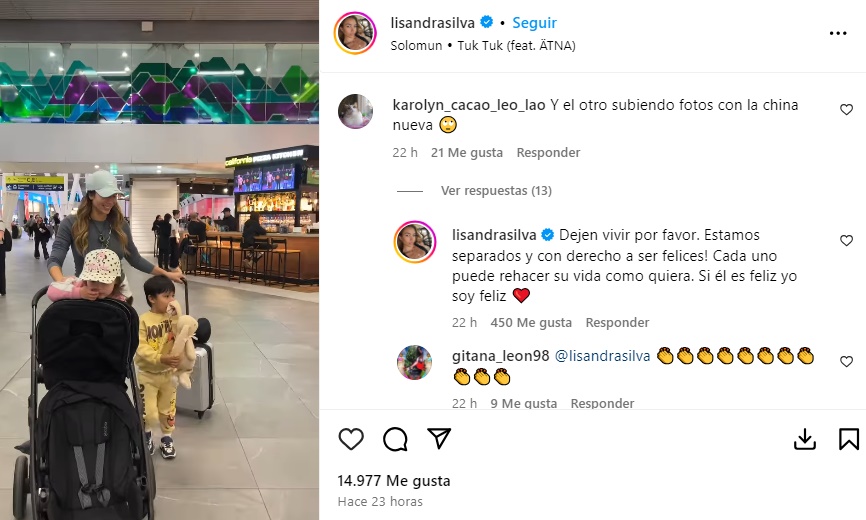The image size is (866, 520).
Task: Reply to karolyn_cacao_leo_lao's comment
Action: (548, 153)
